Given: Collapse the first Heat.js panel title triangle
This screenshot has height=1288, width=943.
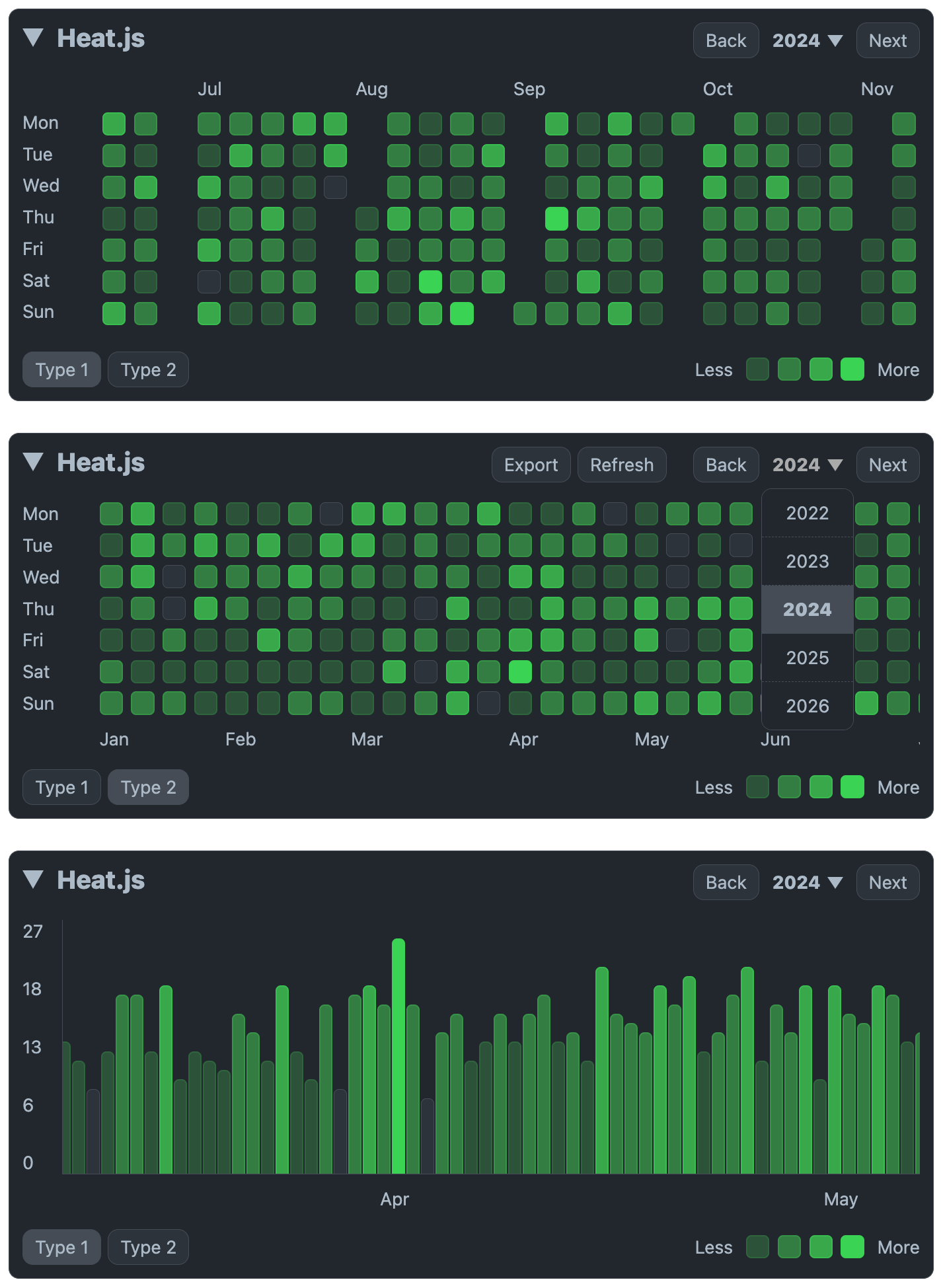Looking at the screenshot, I should pyautogui.click(x=33, y=38).
